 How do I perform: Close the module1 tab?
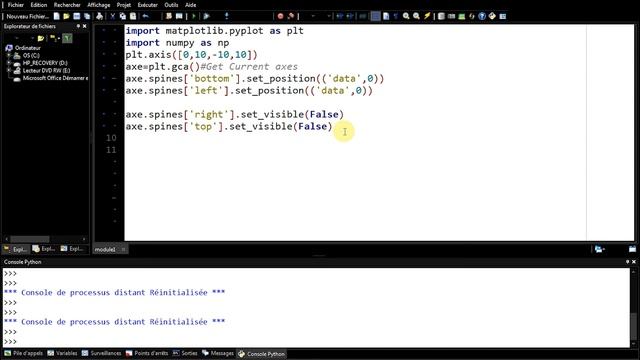pos(123,249)
